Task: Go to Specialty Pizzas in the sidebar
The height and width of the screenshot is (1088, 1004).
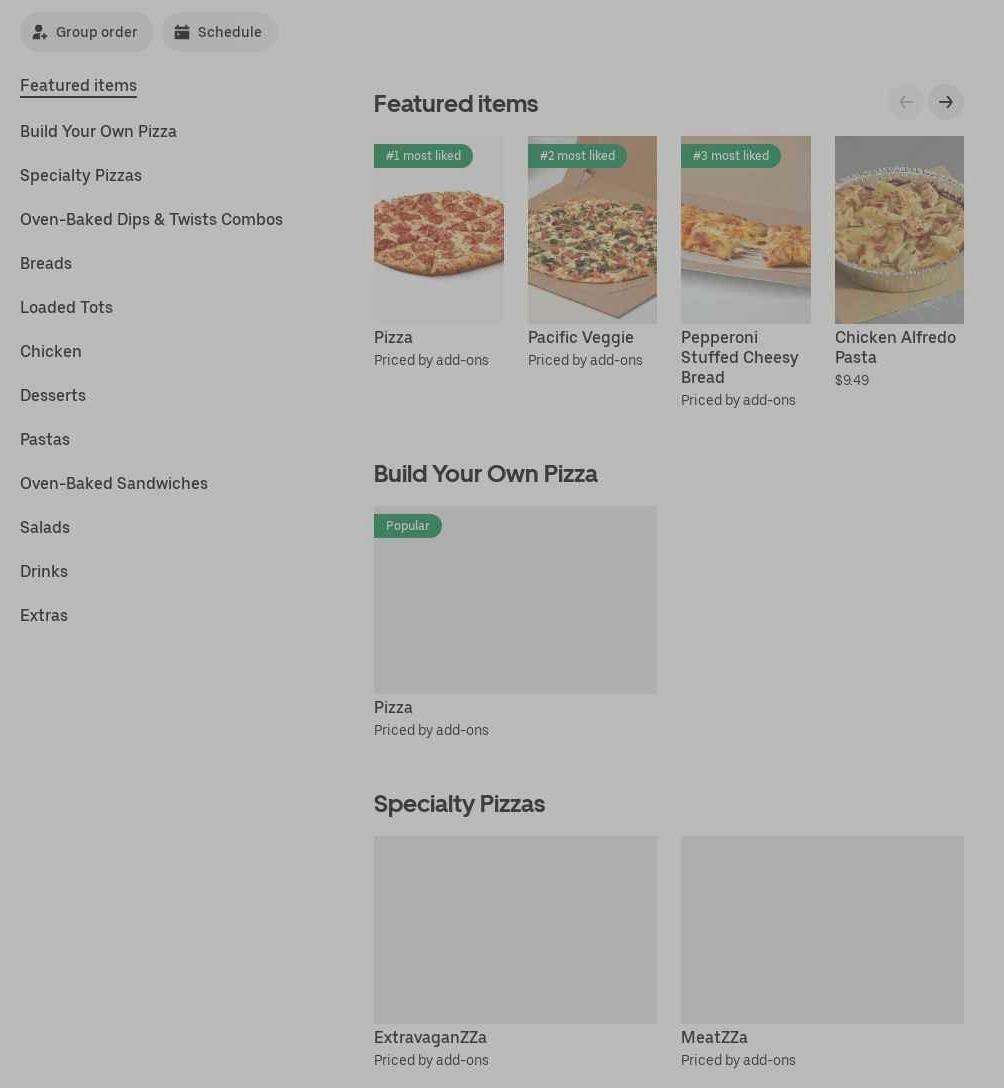Action: point(81,175)
